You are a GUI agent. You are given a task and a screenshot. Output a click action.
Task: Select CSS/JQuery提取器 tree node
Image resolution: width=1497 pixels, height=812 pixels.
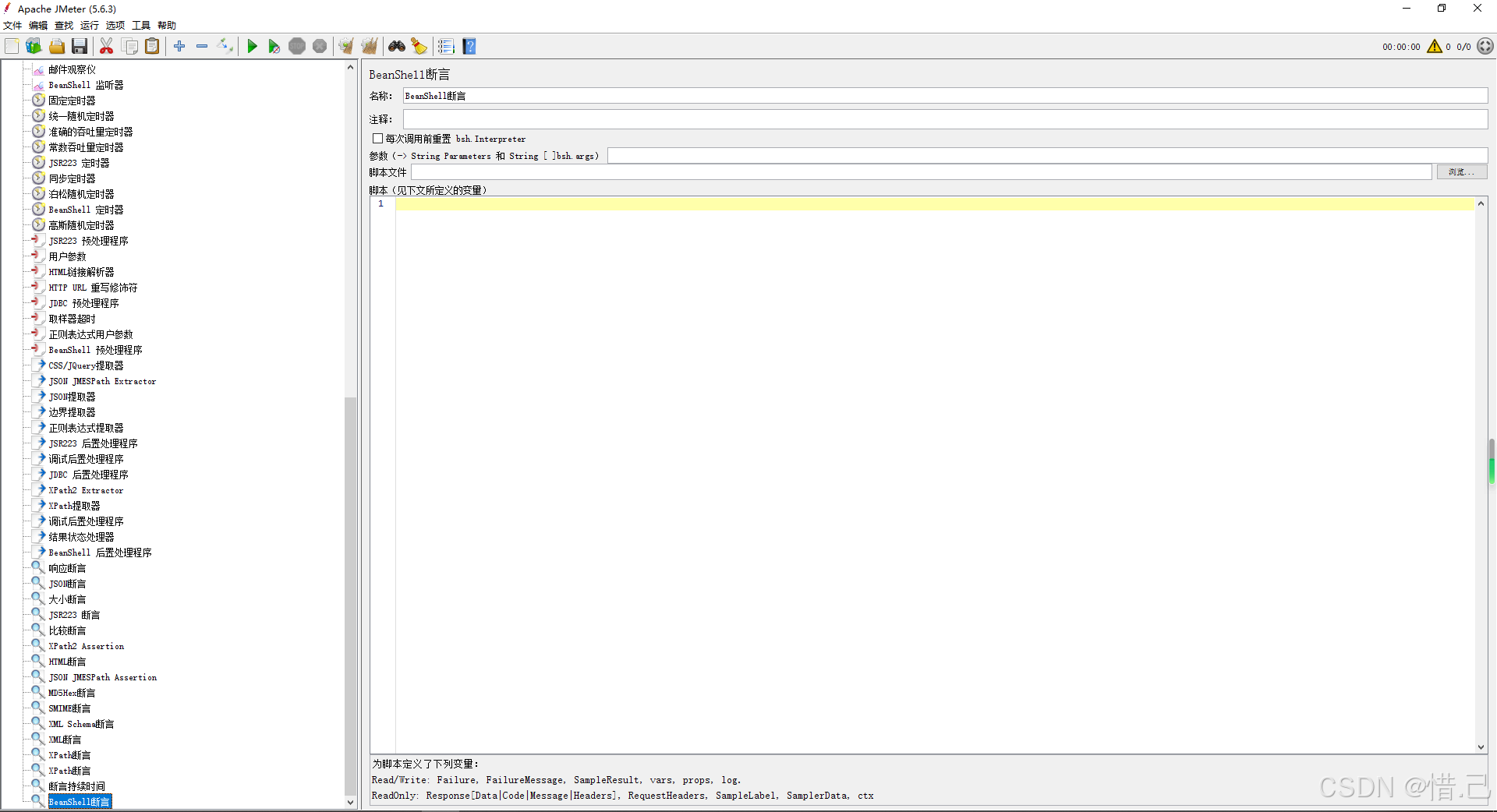click(86, 365)
